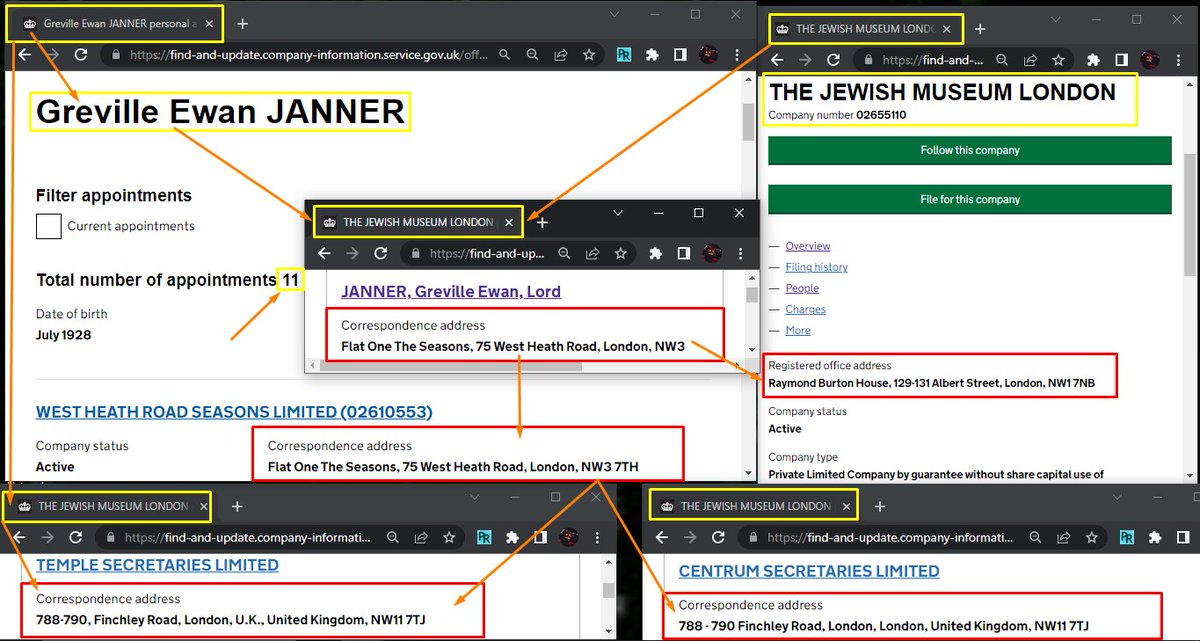Expand the More section link
The width and height of the screenshot is (1200, 641).
tap(798, 330)
